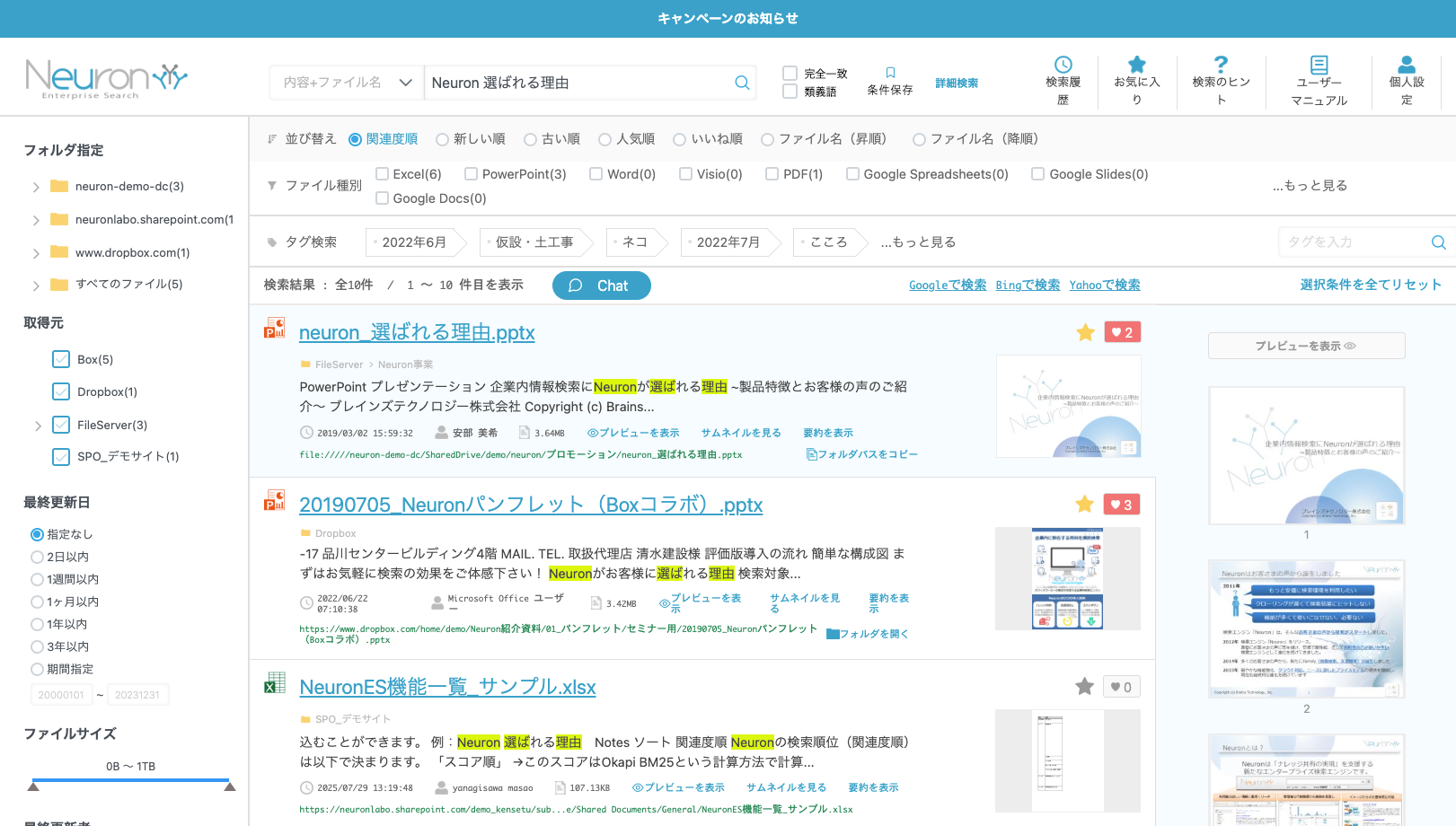Open 詳細検索 advanced search
Viewport: 1456px width, 826px height.
click(x=956, y=82)
